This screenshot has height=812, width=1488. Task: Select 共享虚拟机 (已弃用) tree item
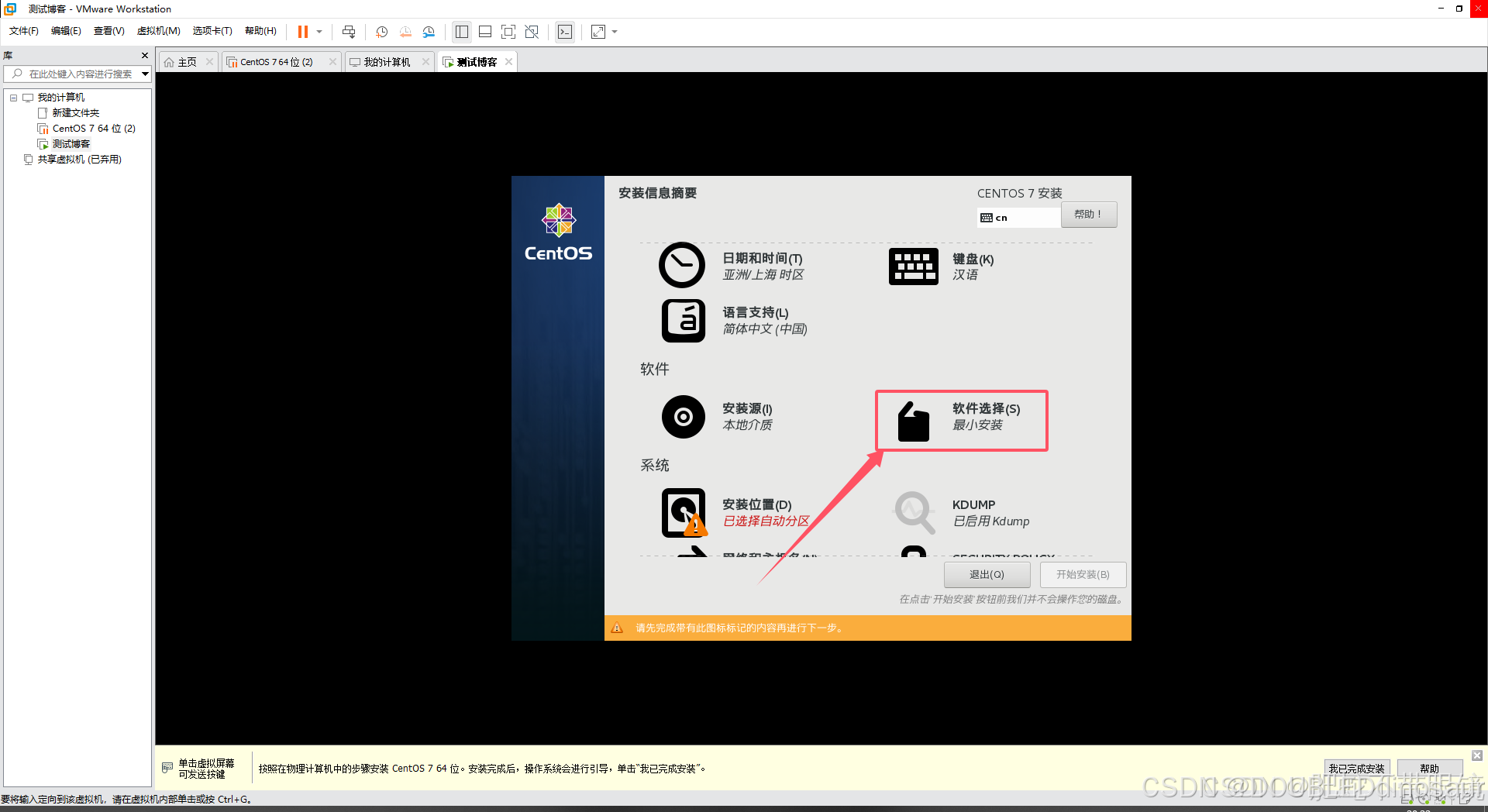[79, 160]
